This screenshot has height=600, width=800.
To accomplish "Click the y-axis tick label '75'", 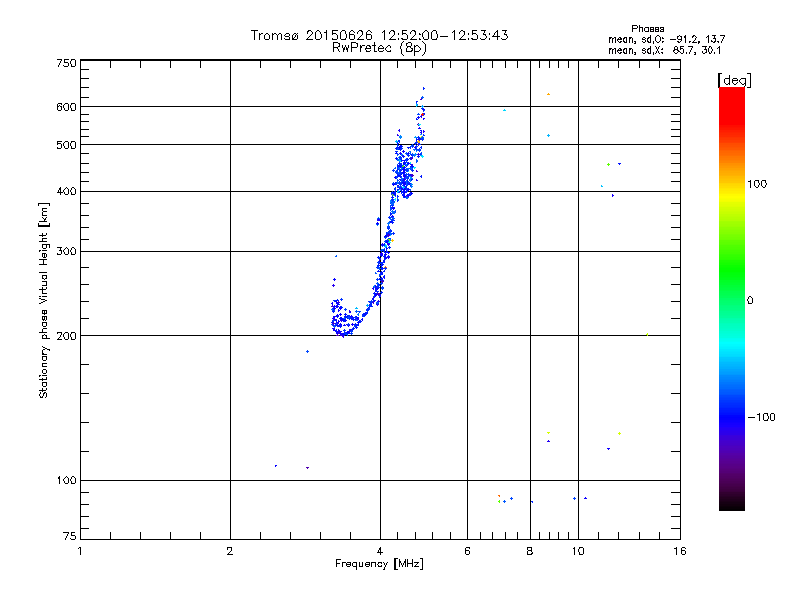I will 70,536.
